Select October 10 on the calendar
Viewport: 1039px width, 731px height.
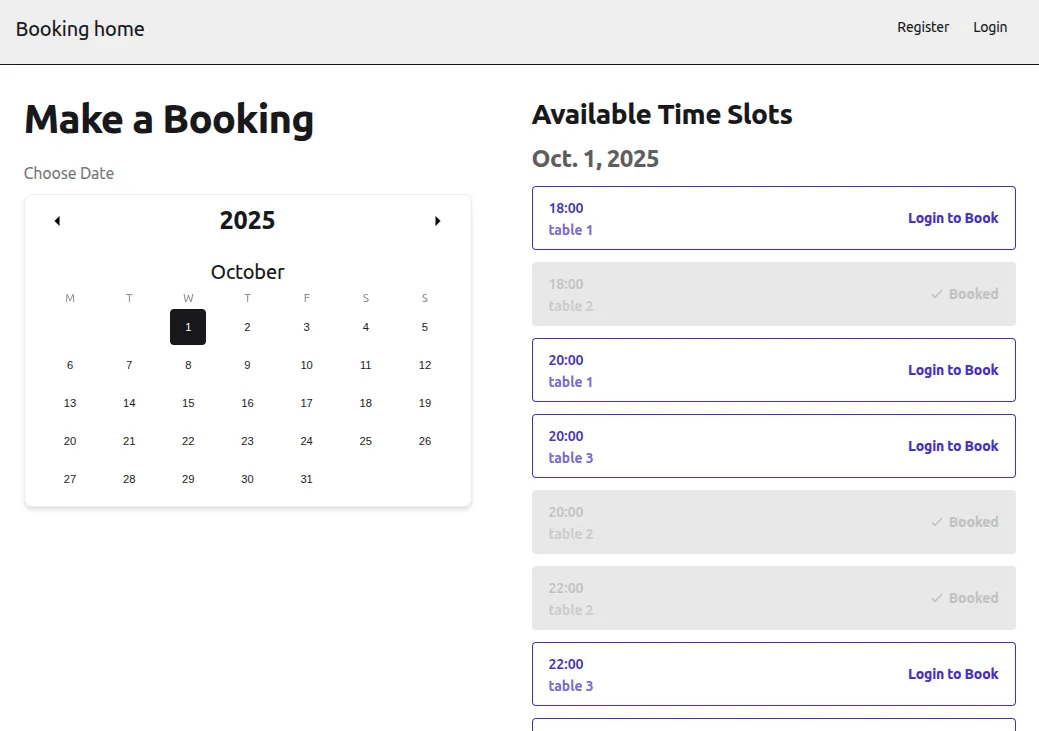[306, 364]
